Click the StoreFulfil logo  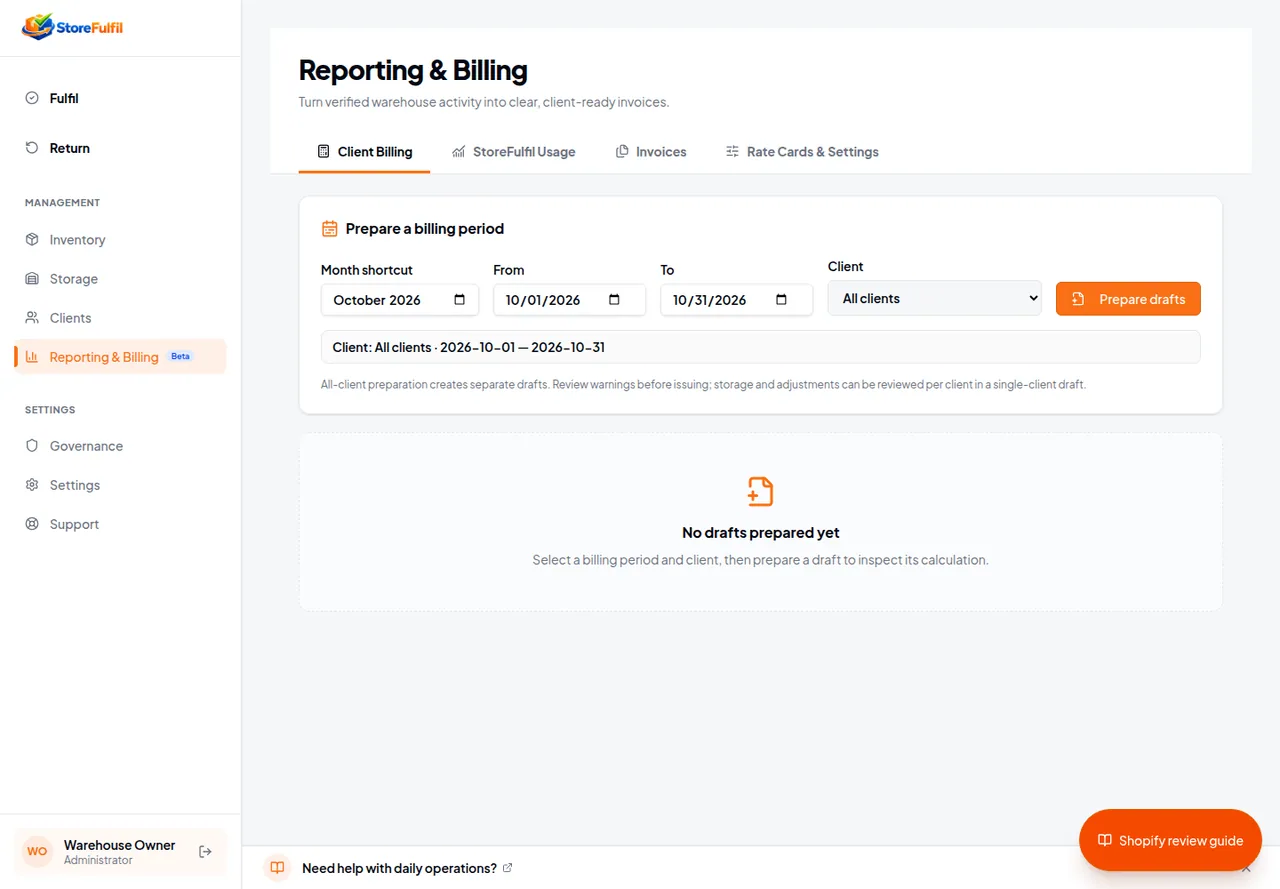tap(72, 27)
